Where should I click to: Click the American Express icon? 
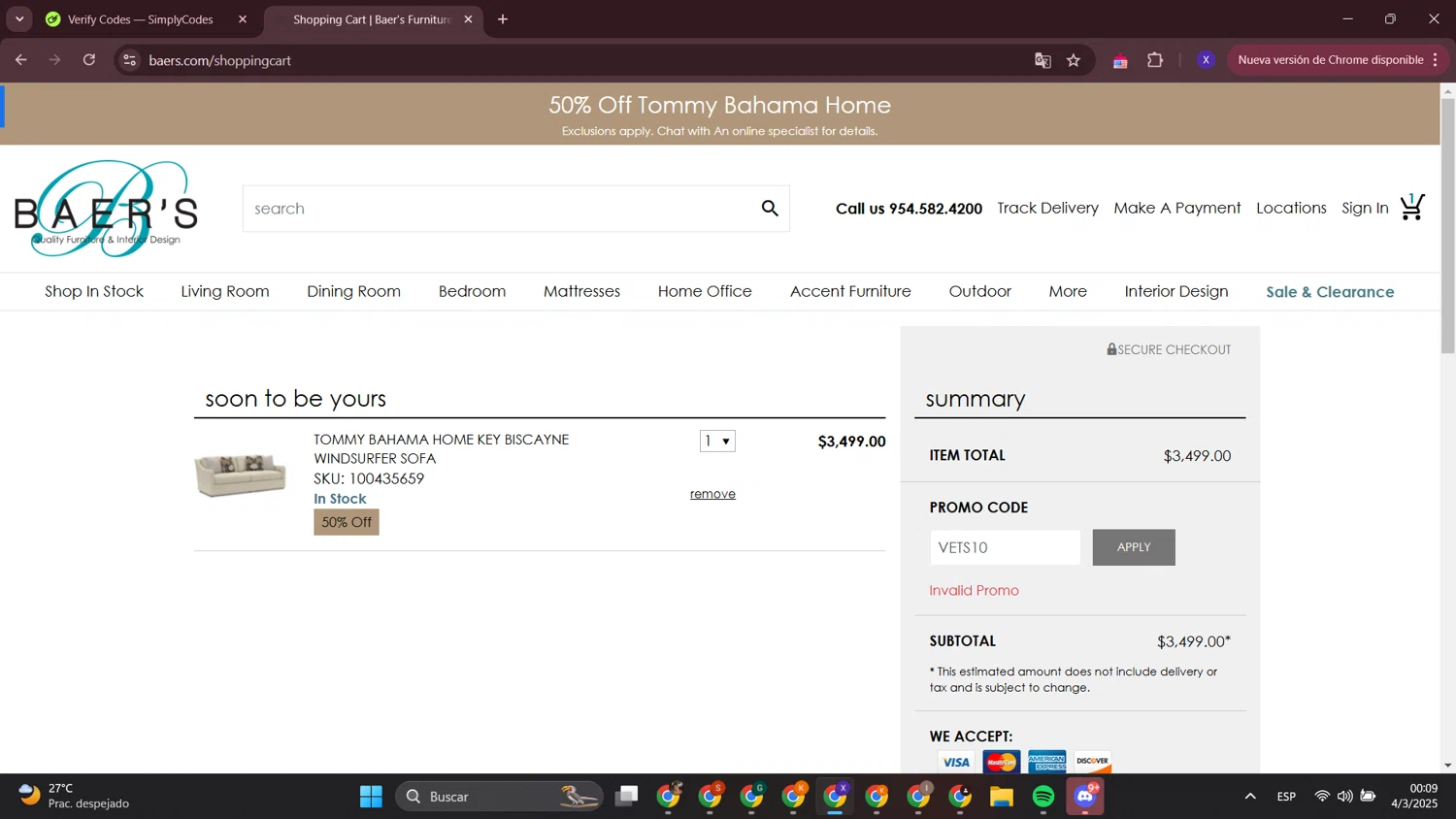pyautogui.click(x=1046, y=762)
